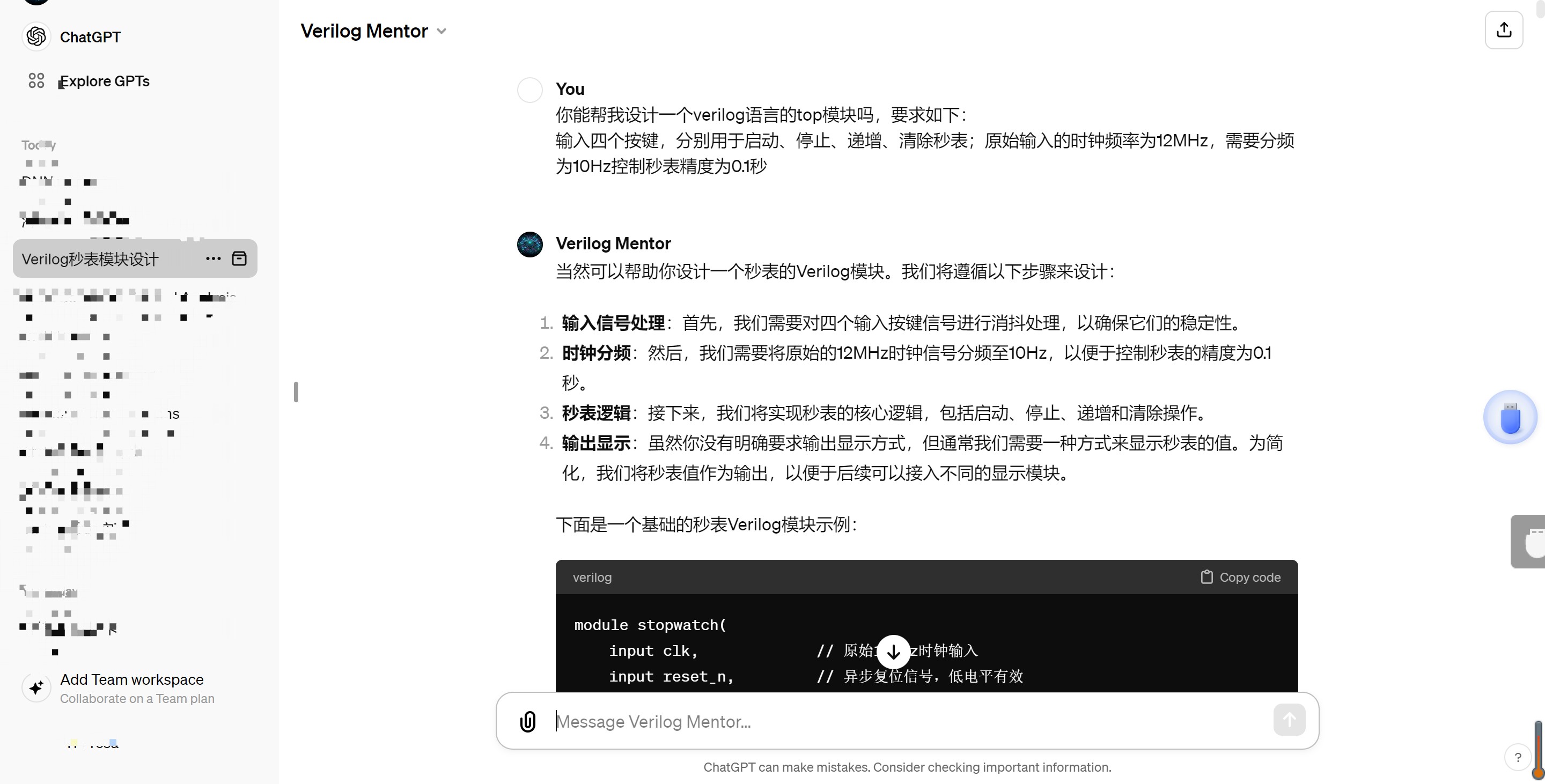This screenshot has height=784, width=1545.
Task: Open the Explore GPTs page
Action: pos(105,81)
